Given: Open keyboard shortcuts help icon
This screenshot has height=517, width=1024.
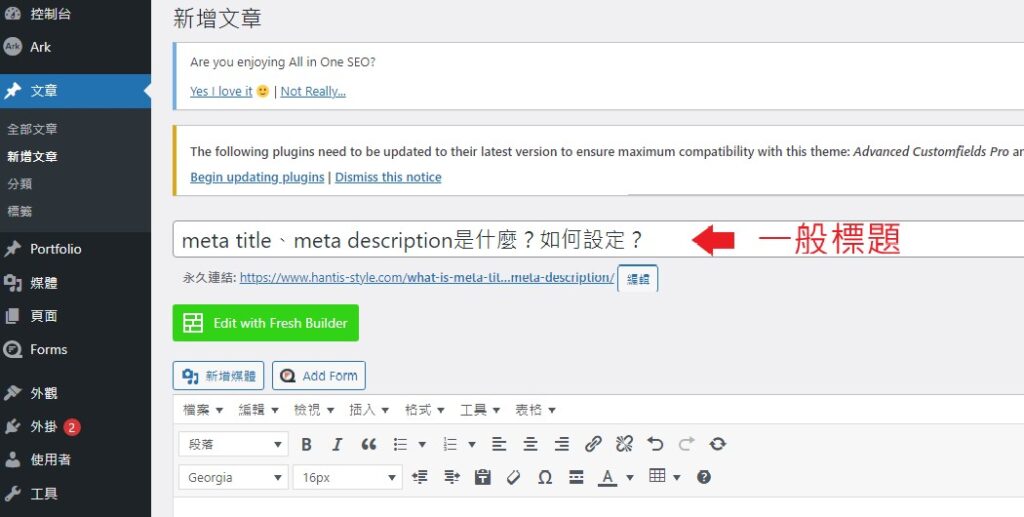Looking at the screenshot, I should point(703,477).
